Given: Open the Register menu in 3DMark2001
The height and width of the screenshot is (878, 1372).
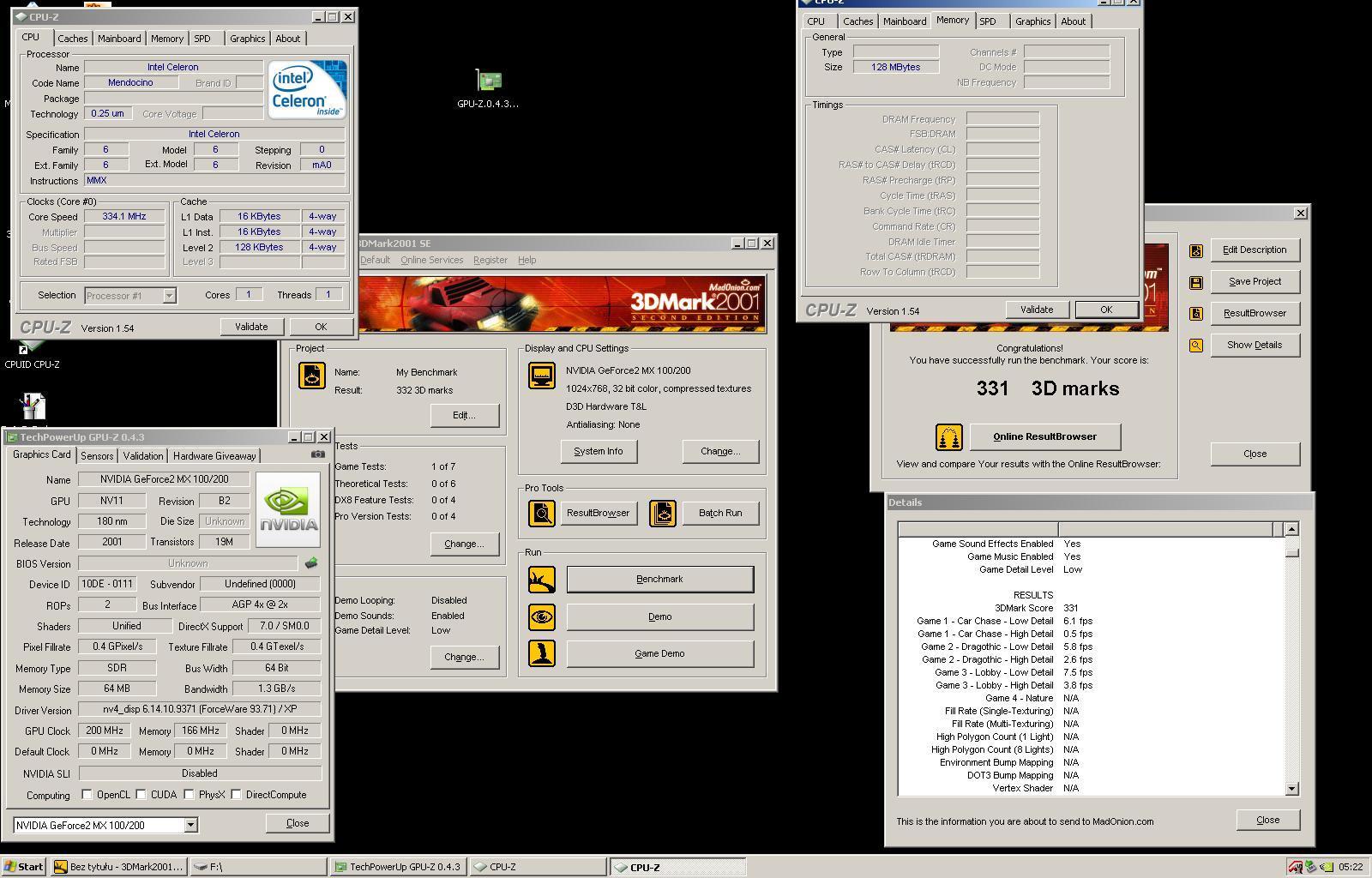Looking at the screenshot, I should [x=490, y=260].
